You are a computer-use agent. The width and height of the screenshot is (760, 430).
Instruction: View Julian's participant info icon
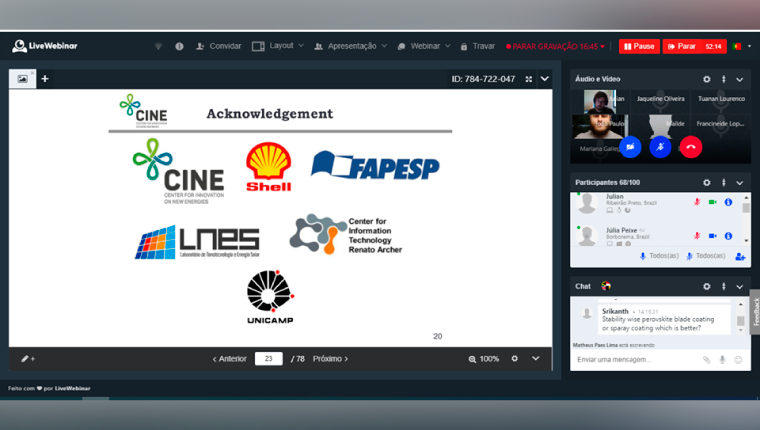pos(728,202)
